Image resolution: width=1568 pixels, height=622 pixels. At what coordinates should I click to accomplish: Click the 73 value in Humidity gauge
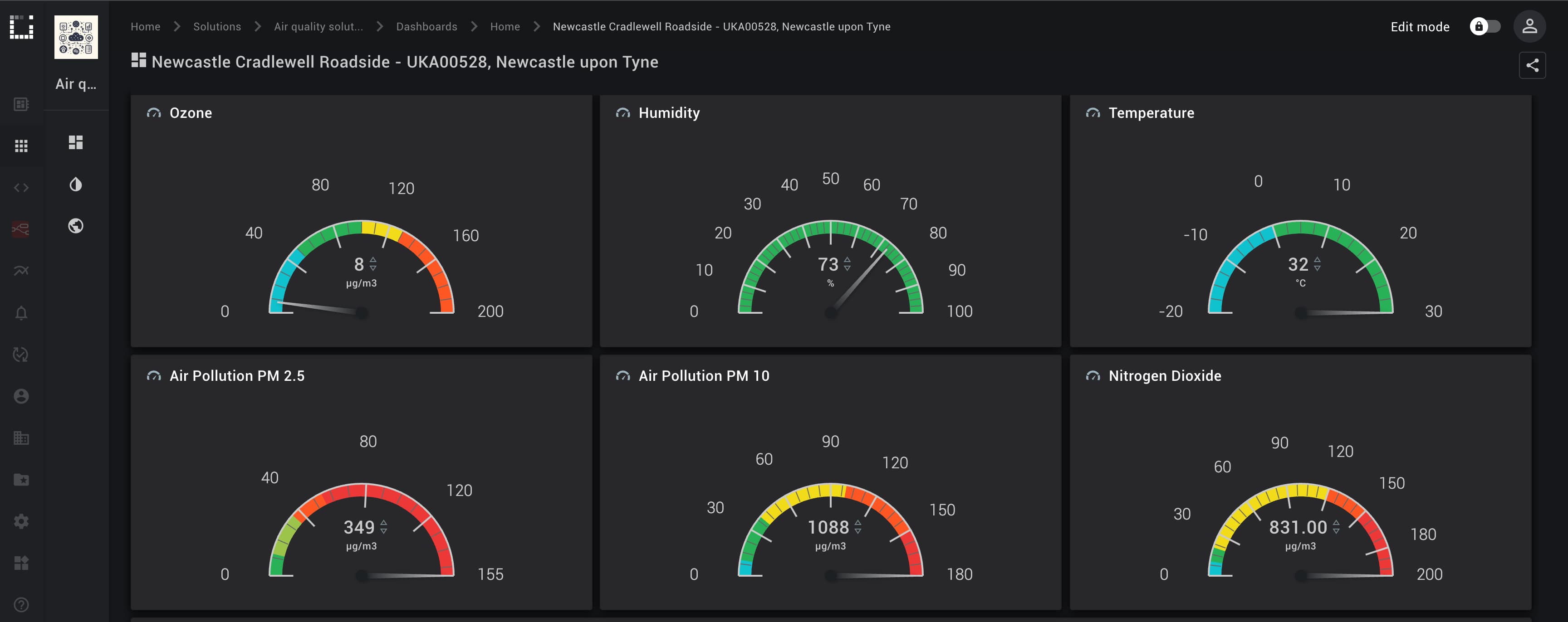click(x=828, y=264)
